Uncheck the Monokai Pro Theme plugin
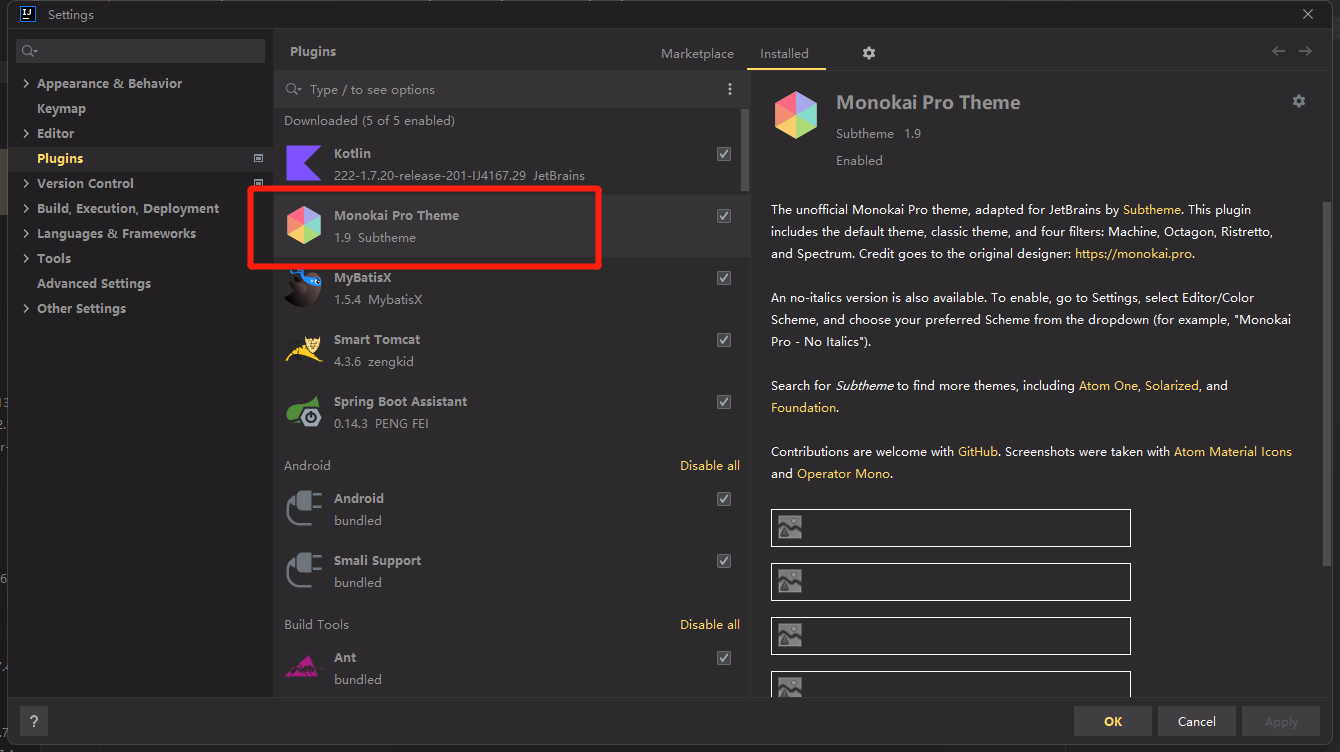Viewport: 1340px width, 752px height. coord(724,216)
